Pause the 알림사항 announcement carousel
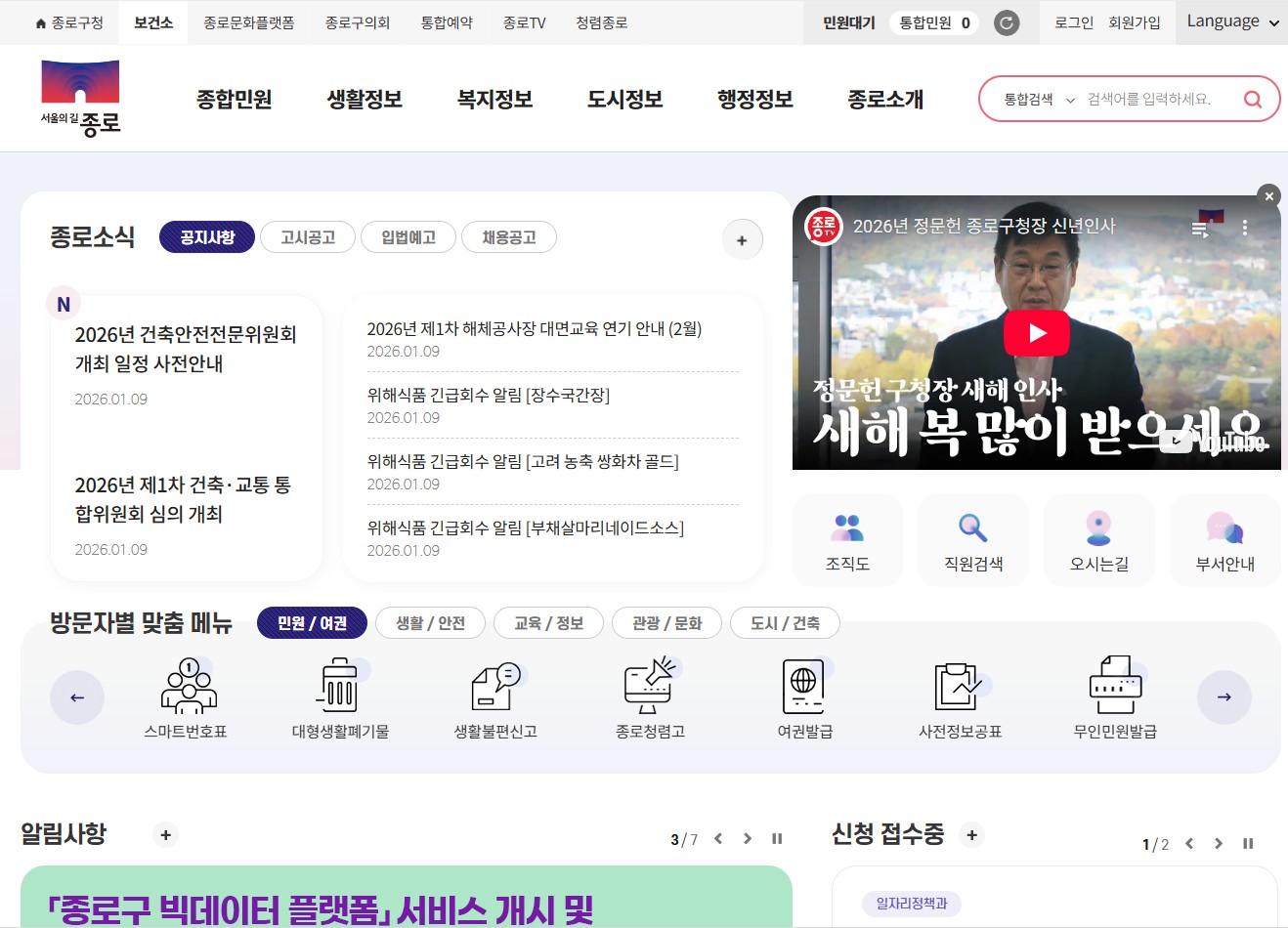The width and height of the screenshot is (1288, 928). pos(777,838)
